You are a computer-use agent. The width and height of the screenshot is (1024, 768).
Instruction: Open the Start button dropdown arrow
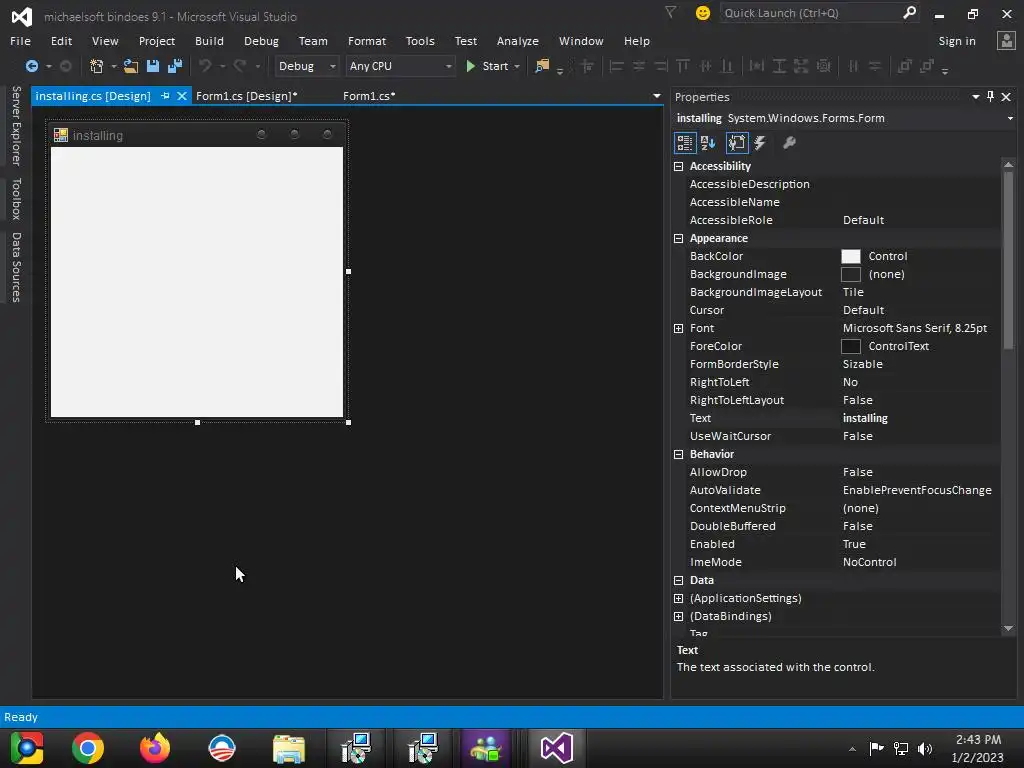[x=517, y=67]
